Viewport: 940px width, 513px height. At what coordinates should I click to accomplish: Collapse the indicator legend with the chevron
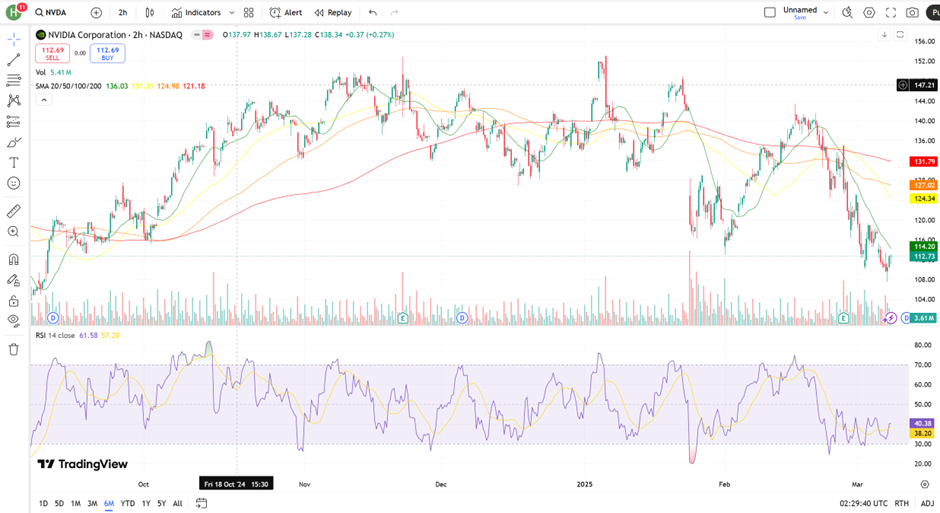(x=44, y=100)
